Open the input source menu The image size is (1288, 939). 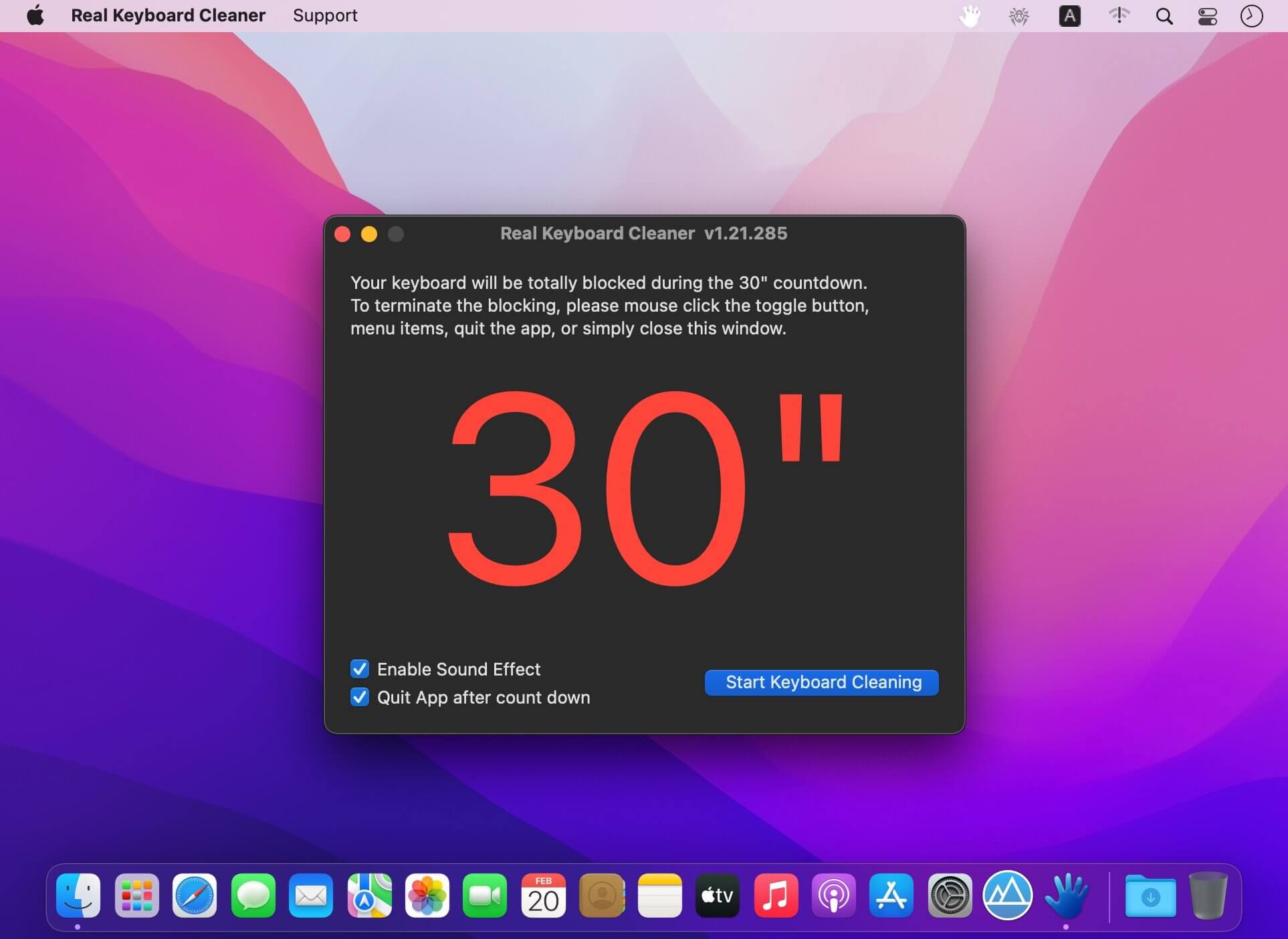click(1069, 16)
